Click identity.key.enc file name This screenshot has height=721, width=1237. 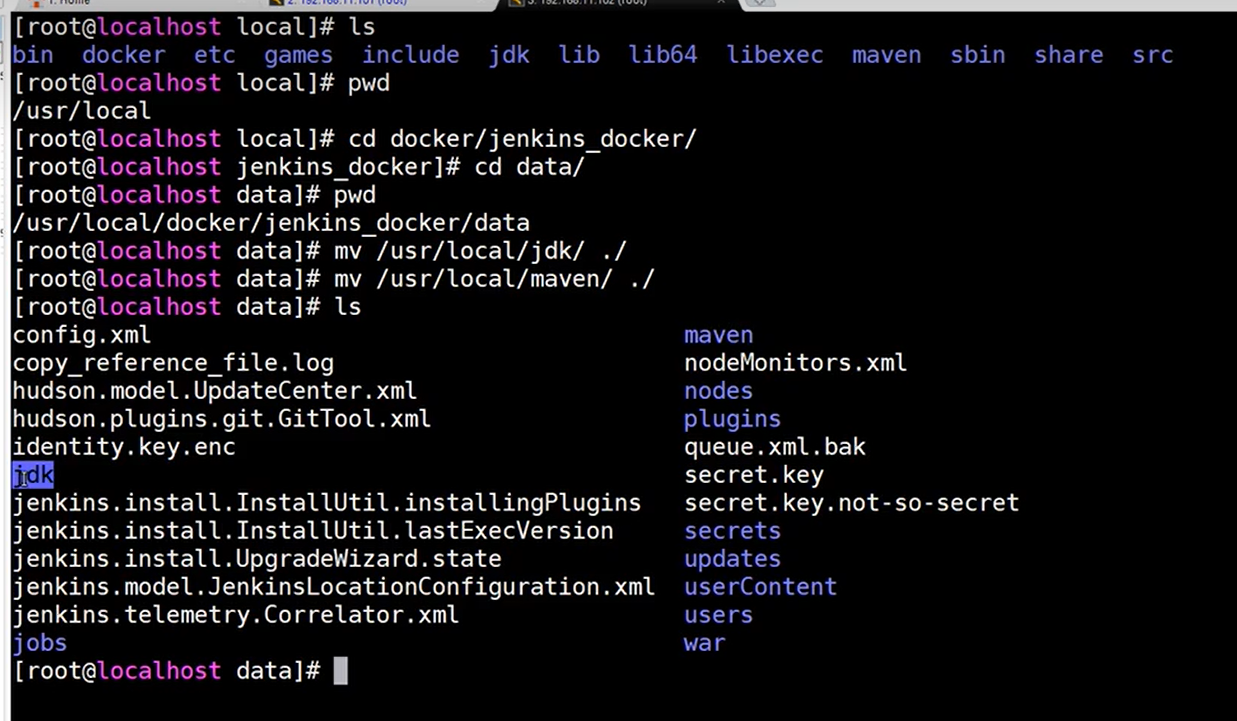(x=124, y=447)
